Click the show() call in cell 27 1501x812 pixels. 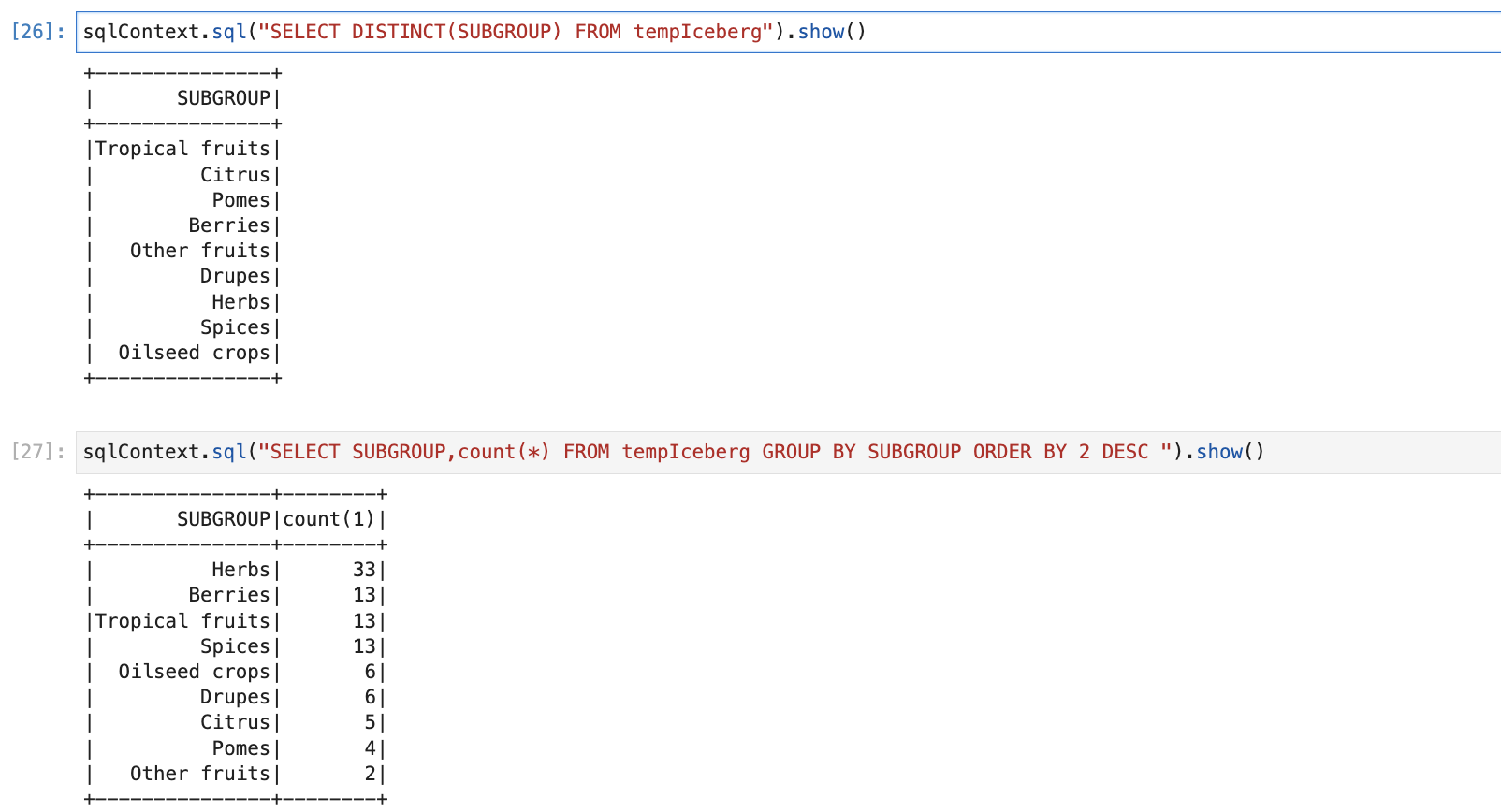(1230, 452)
